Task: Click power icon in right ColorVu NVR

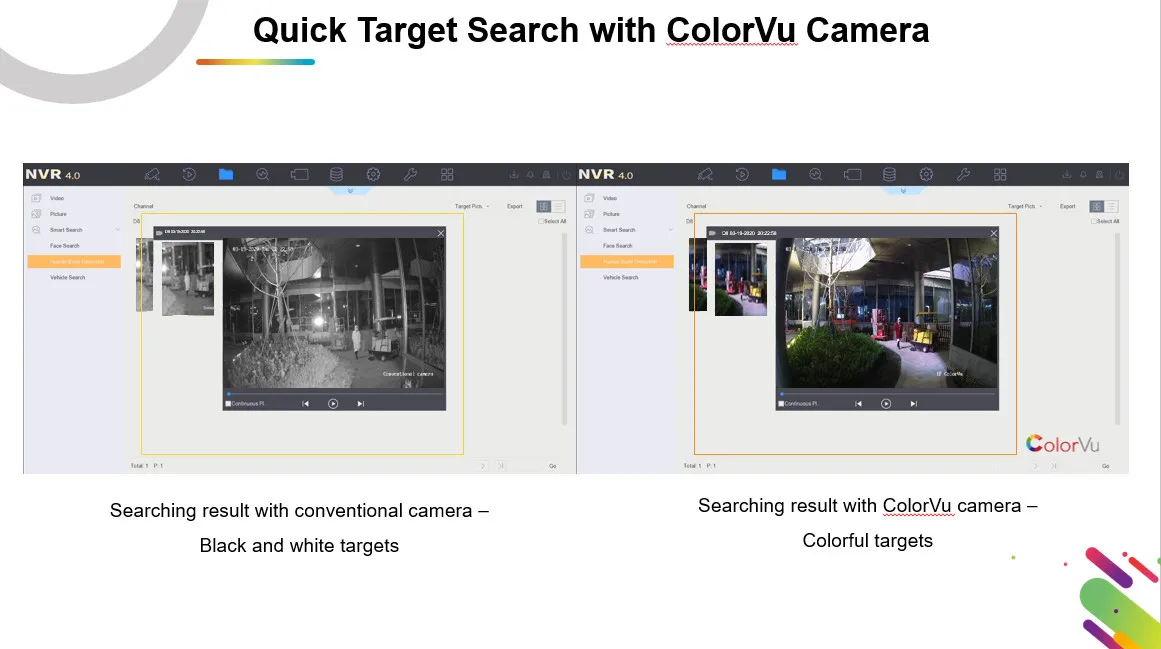Action: [x=1120, y=175]
